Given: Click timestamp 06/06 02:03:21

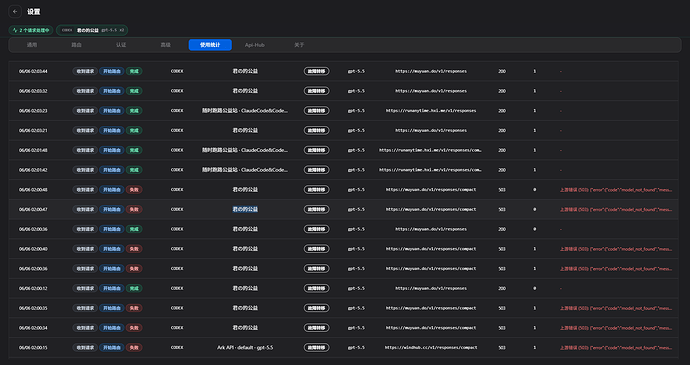Looking at the screenshot, I should [33, 131].
